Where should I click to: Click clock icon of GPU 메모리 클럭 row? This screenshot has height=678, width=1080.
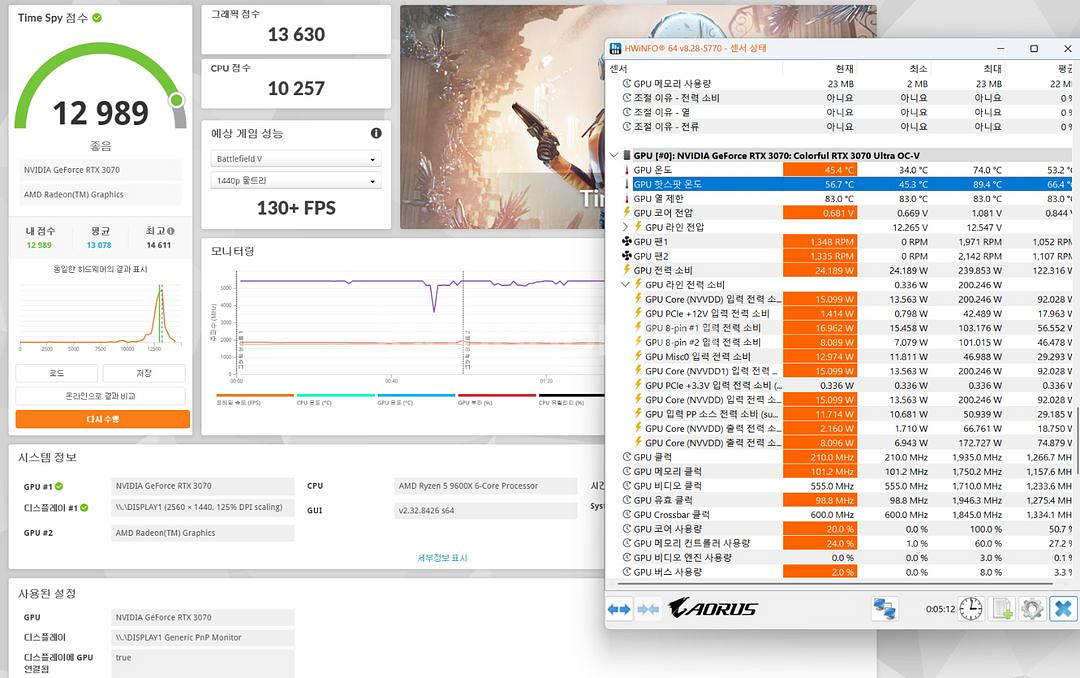[627, 471]
